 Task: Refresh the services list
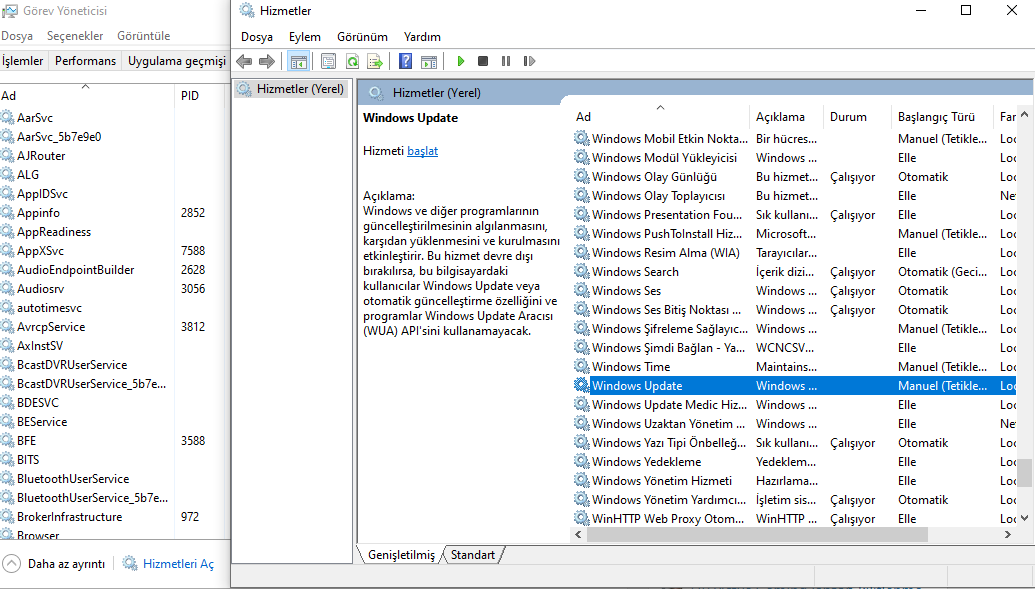[x=352, y=61]
